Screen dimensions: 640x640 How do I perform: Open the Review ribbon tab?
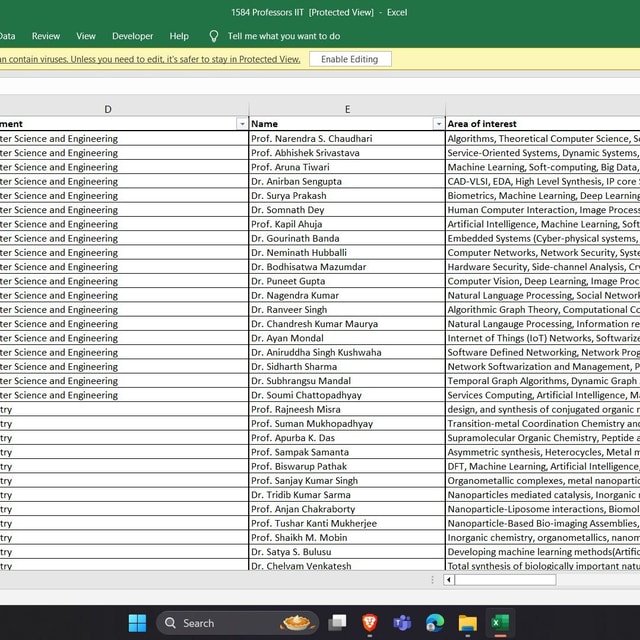(x=46, y=36)
